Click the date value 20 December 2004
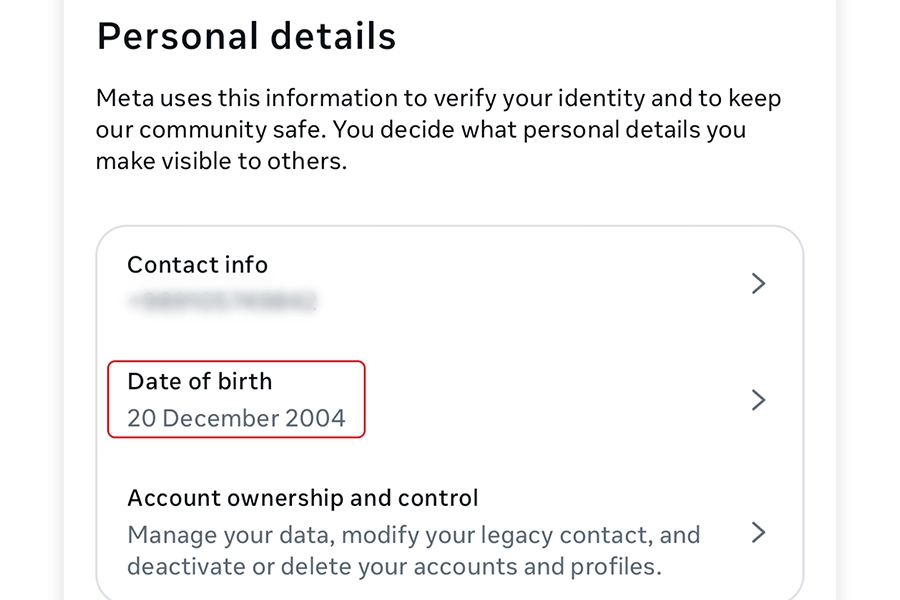Viewport: 900px width, 600px height. point(236,418)
